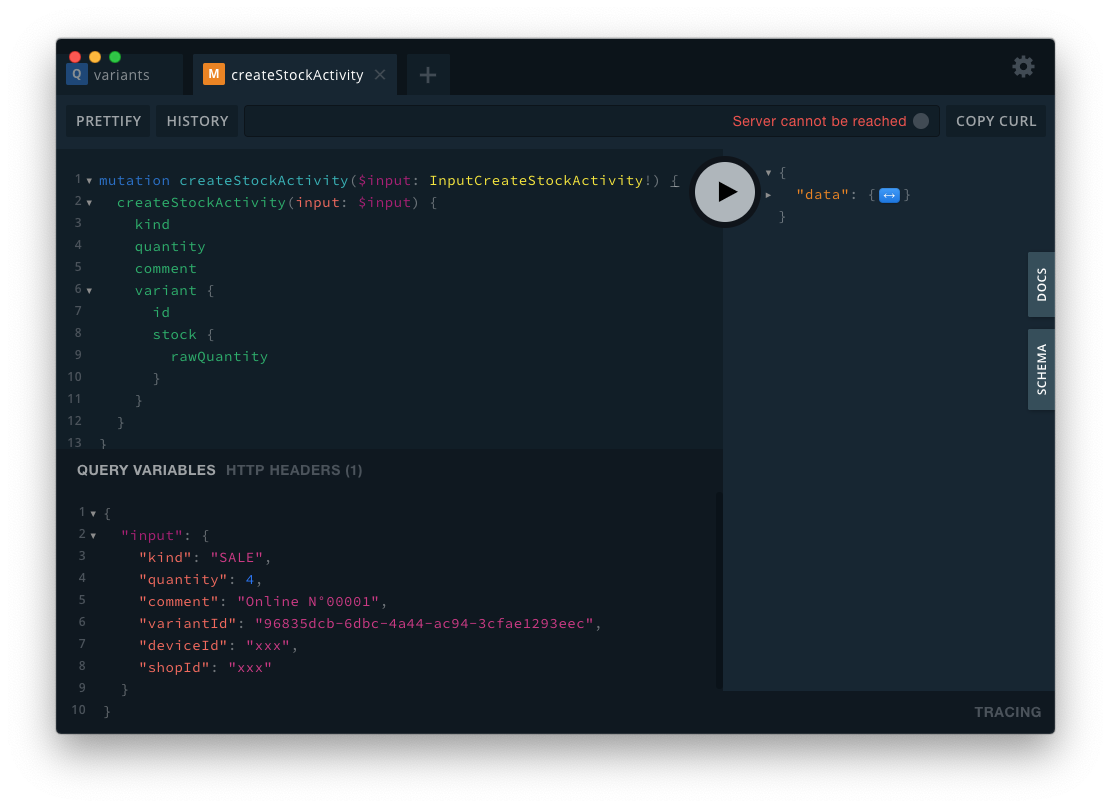Collapse the "input" object fold arrow
This screenshot has width=1111, height=808.
pyautogui.click(x=93, y=535)
